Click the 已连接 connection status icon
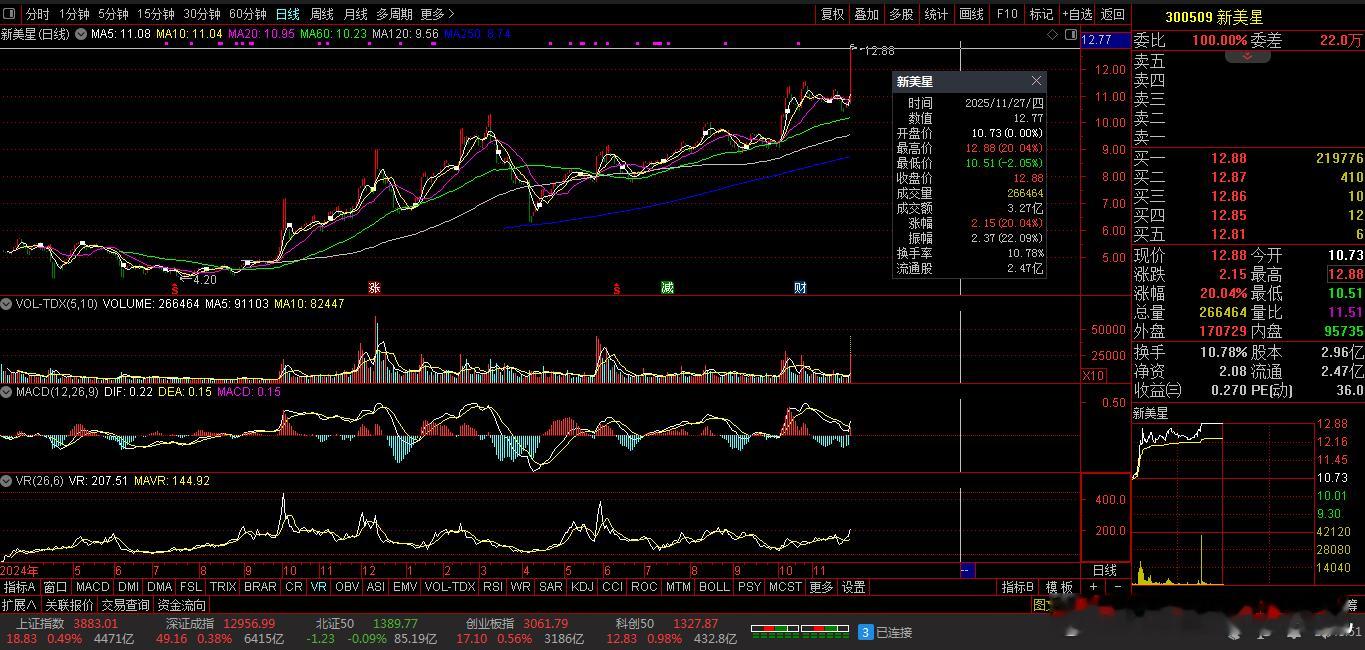This screenshot has width=1365, height=650. click(x=866, y=632)
